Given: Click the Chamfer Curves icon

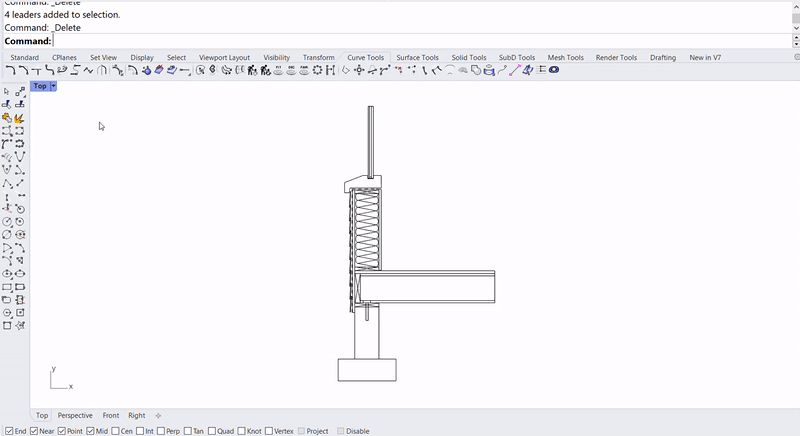Looking at the screenshot, I should (x=23, y=71).
